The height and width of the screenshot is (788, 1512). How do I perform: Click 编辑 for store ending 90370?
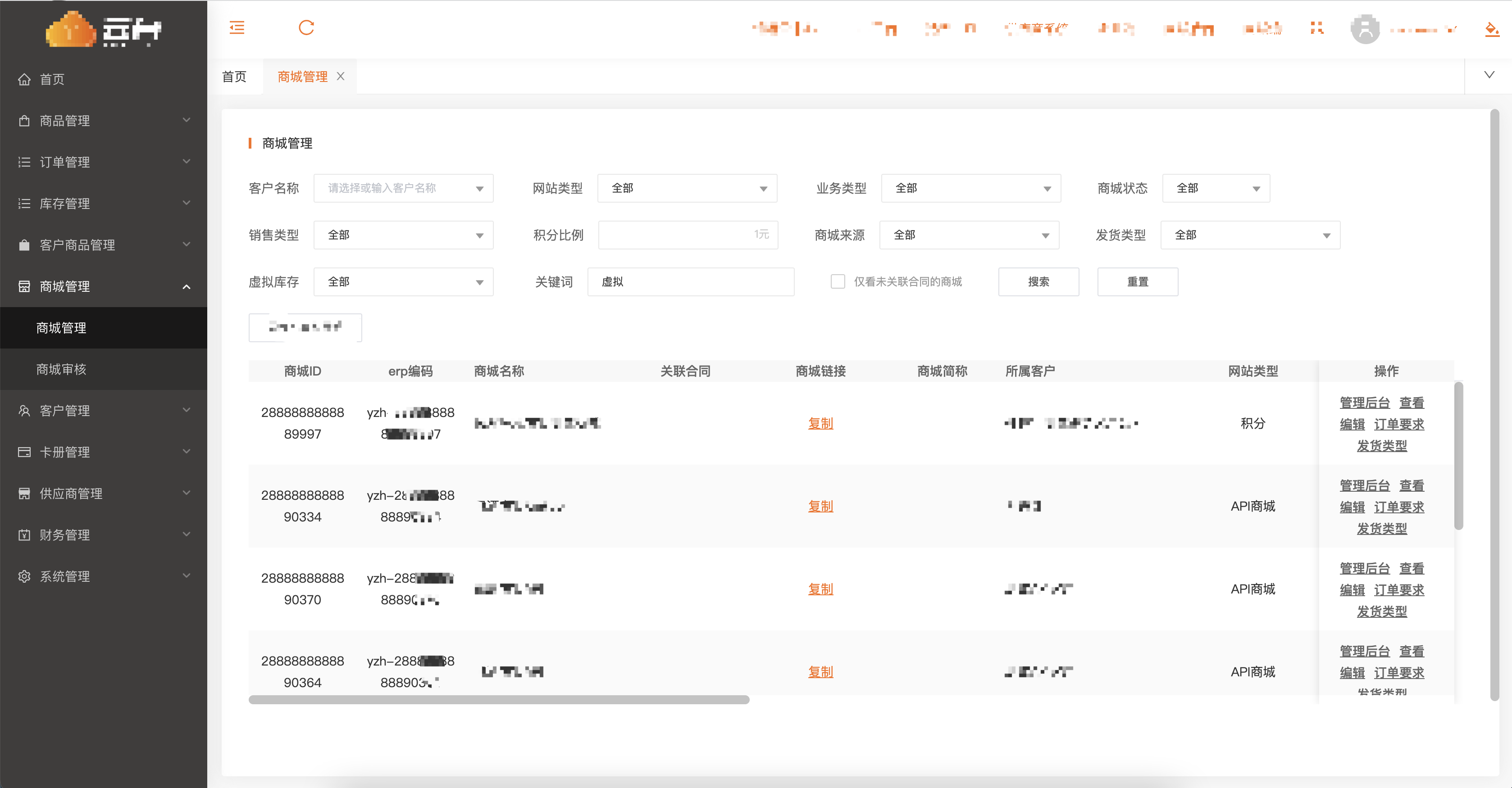[x=1353, y=590]
